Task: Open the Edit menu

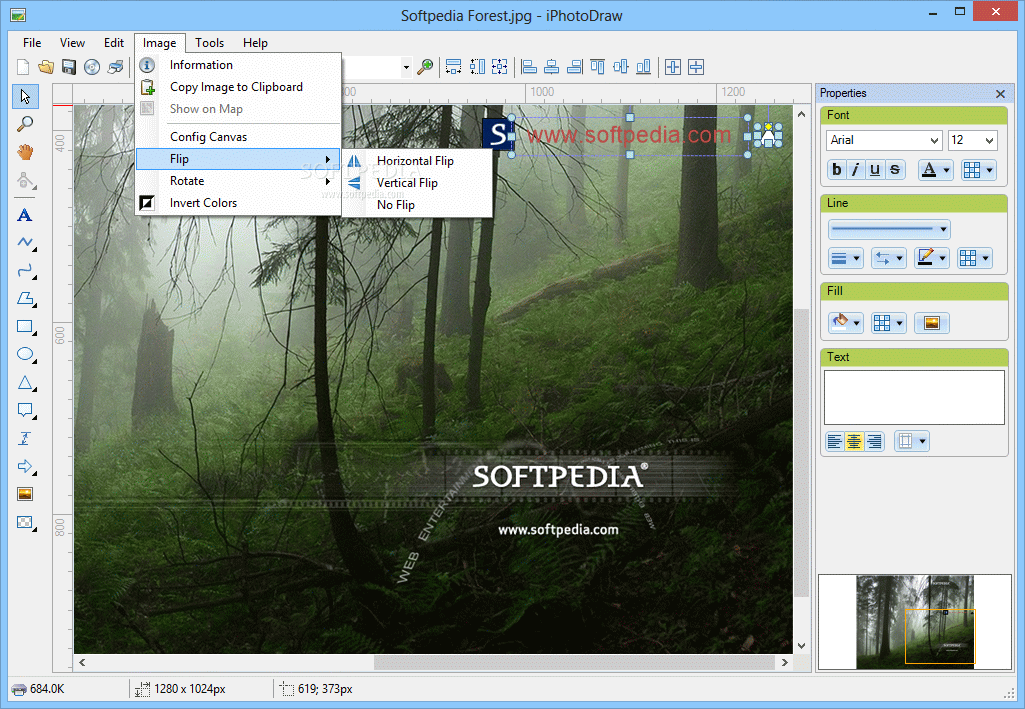Action: (x=114, y=42)
